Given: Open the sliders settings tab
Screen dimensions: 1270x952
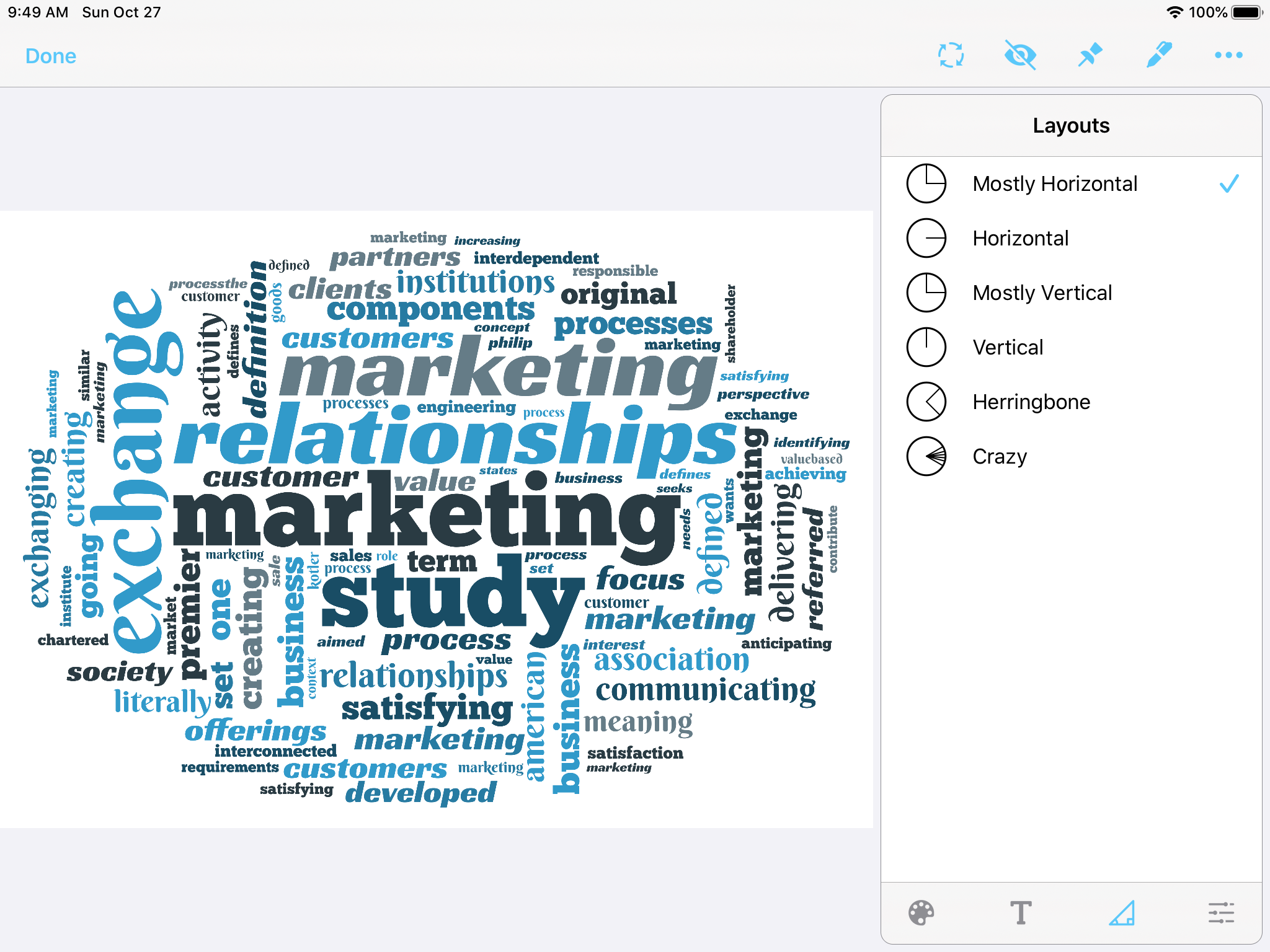Looking at the screenshot, I should click(x=1221, y=913).
